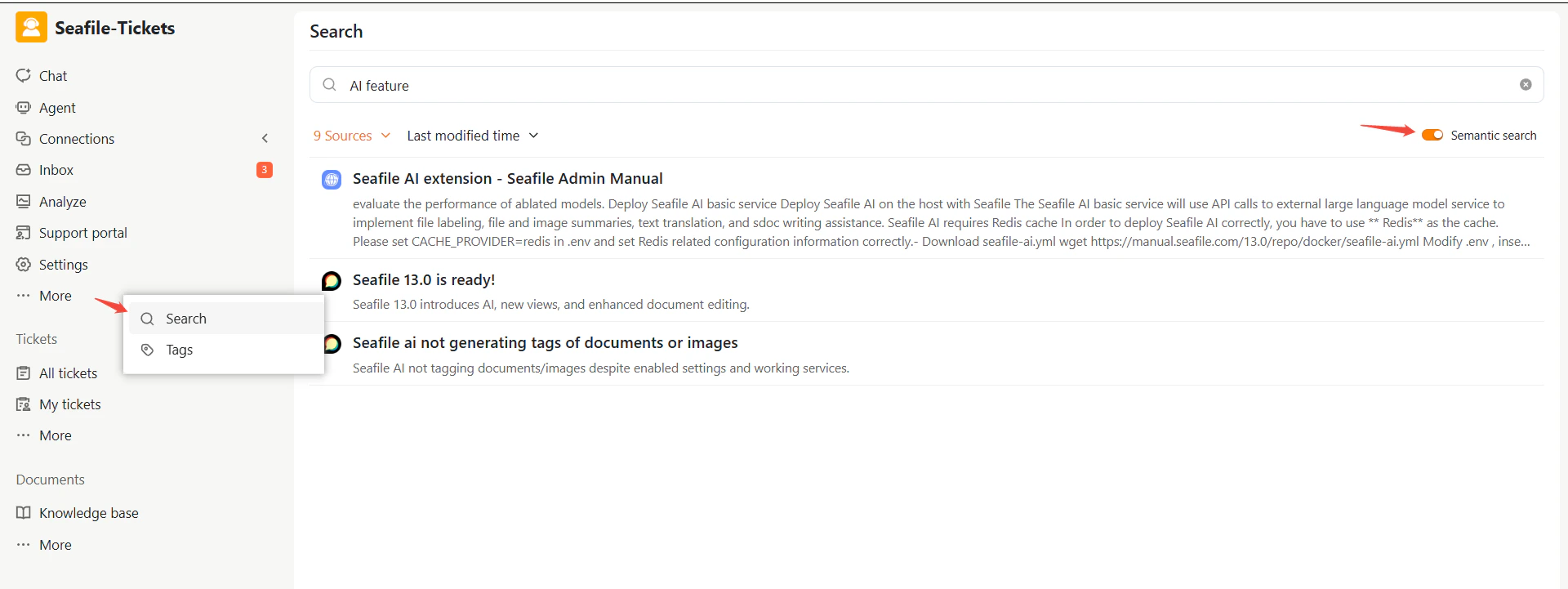Open result 'Seafile ai not generating tags of documents'
The image size is (1568, 589).
click(546, 342)
